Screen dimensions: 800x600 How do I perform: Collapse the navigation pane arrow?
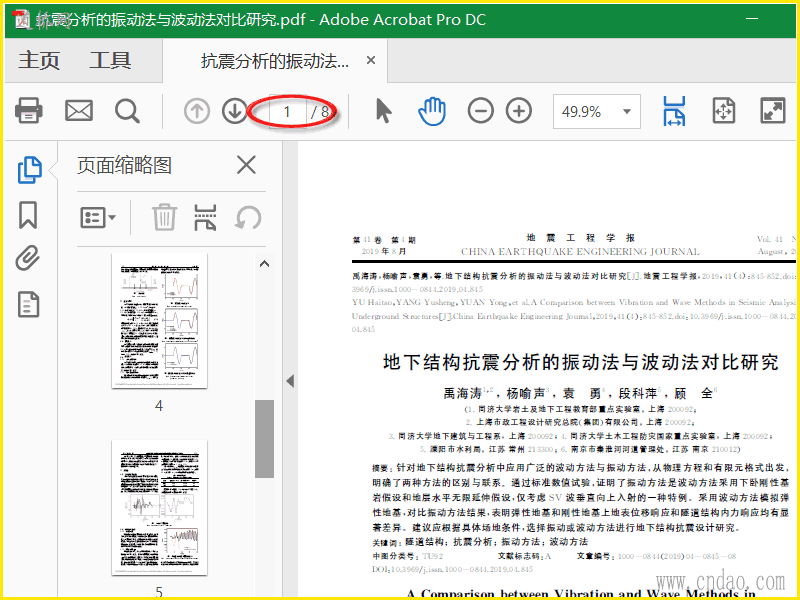[290, 381]
